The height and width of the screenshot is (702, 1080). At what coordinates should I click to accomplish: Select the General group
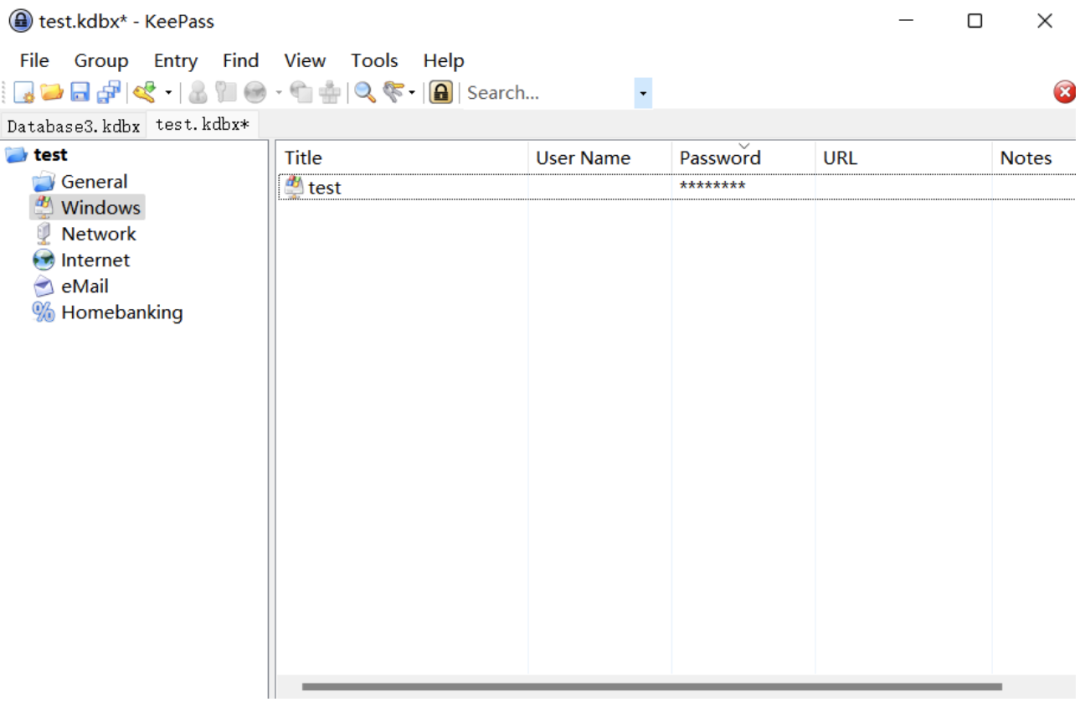pyautogui.click(x=94, y=182)
